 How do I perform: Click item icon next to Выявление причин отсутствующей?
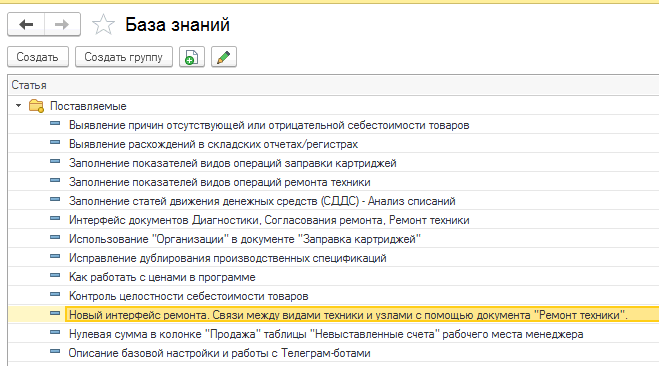pyautogui.click(x=55, y=123)
